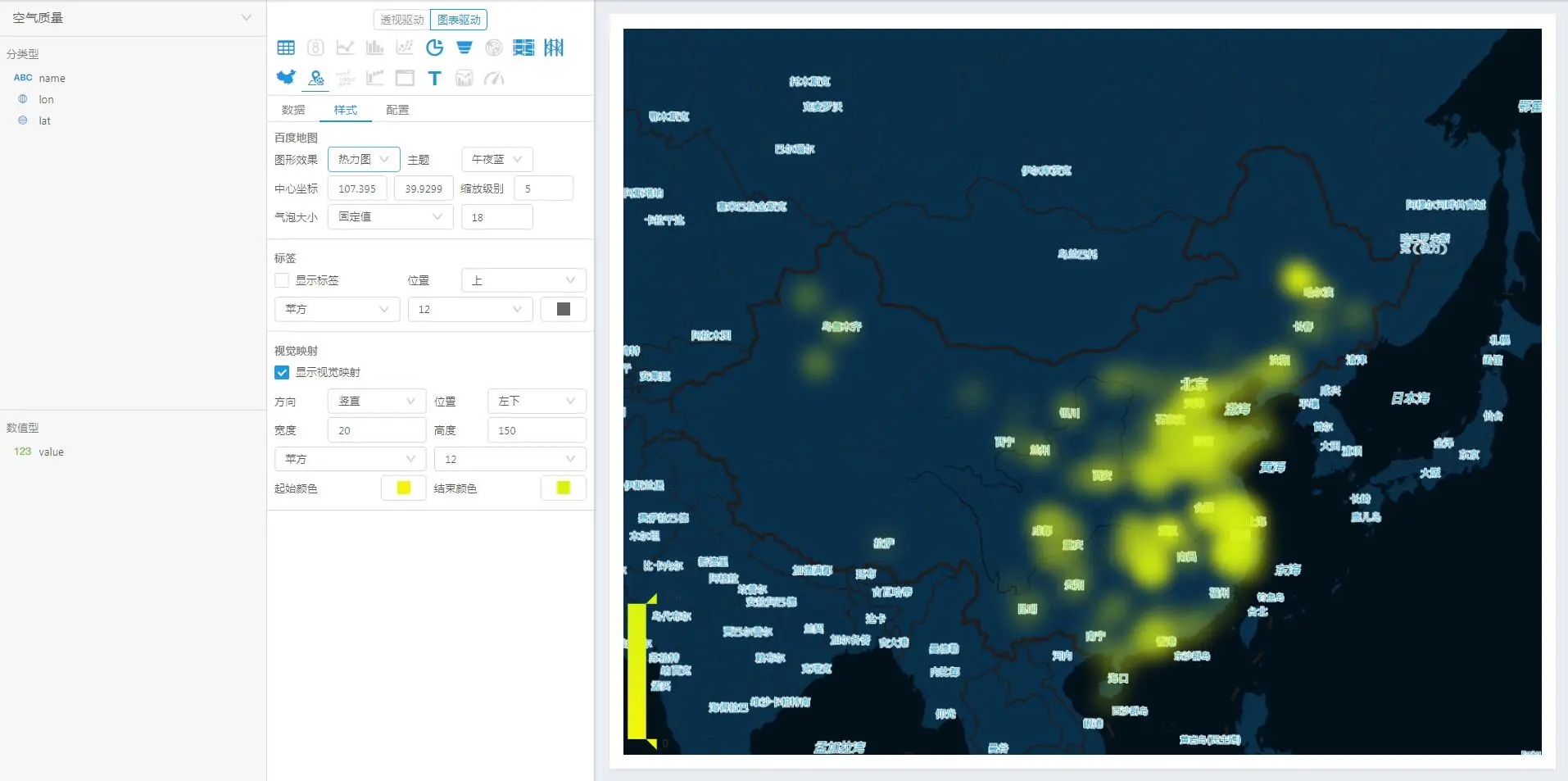Pick the scatter plot chart icon
1568x781 pixels.
[405, 48]
